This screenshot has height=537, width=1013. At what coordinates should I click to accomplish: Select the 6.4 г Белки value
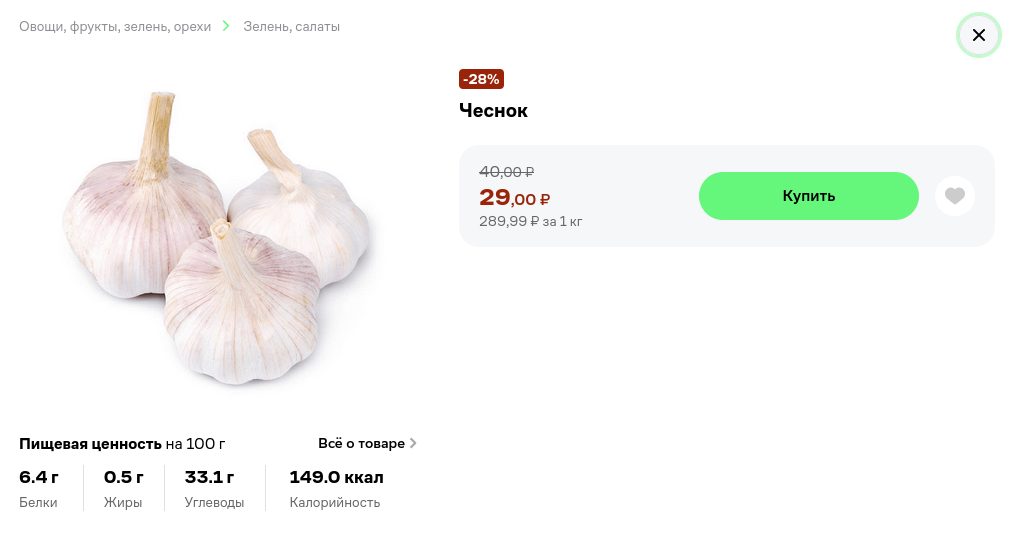(x=39, y=478)
